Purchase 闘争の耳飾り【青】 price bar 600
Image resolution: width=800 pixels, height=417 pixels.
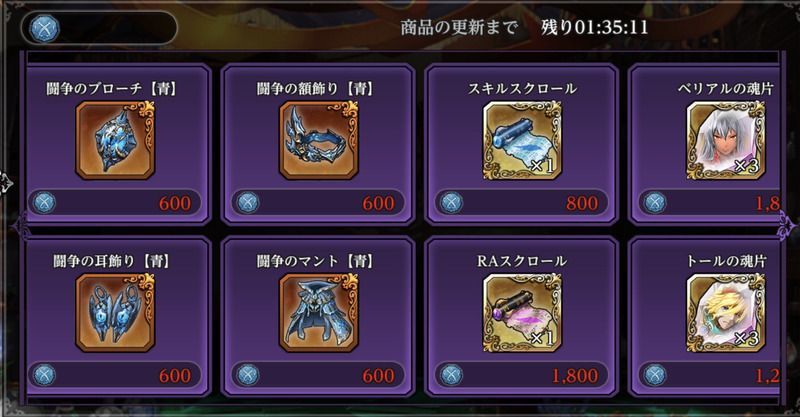(115, 375)
